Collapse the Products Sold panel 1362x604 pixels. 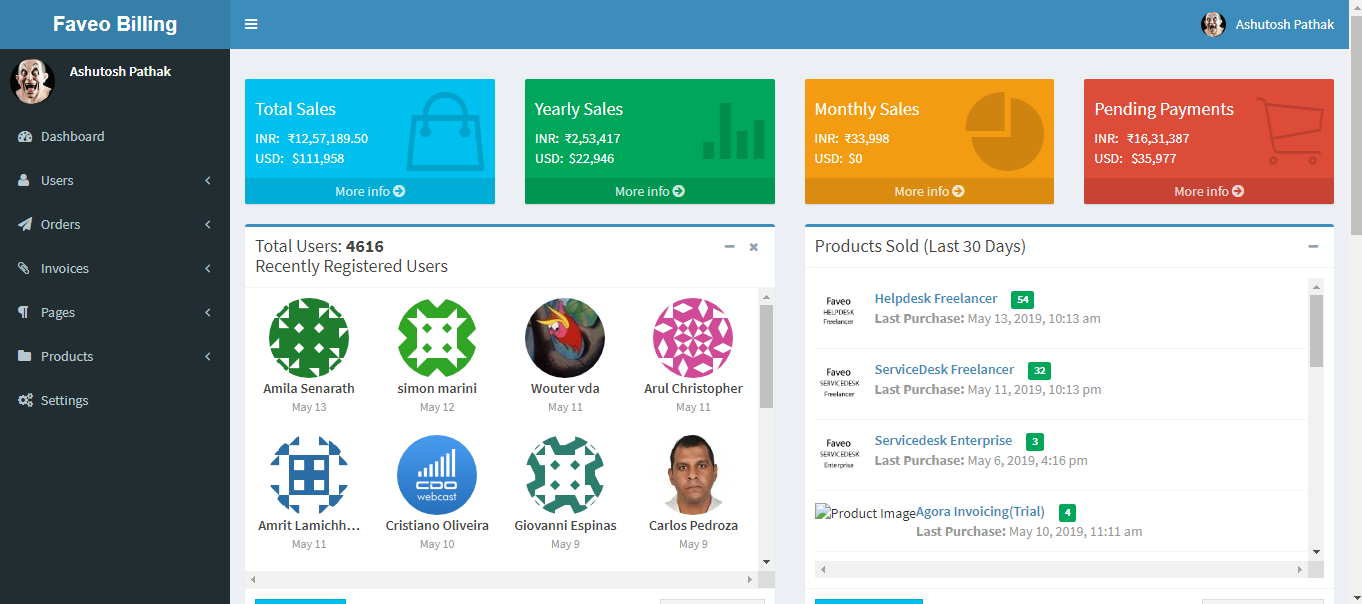click(x=1313, y=247)
